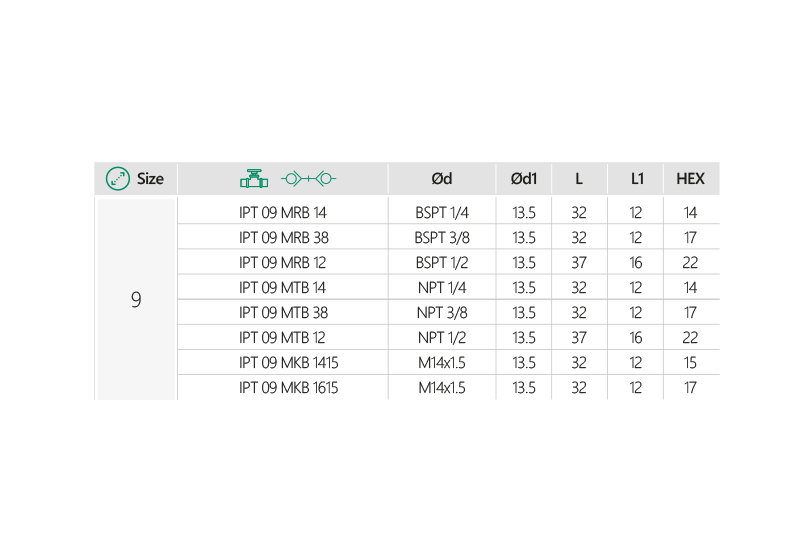Open part IPT 09 MTB 38
800x534 pixels.
coord(283,313)
